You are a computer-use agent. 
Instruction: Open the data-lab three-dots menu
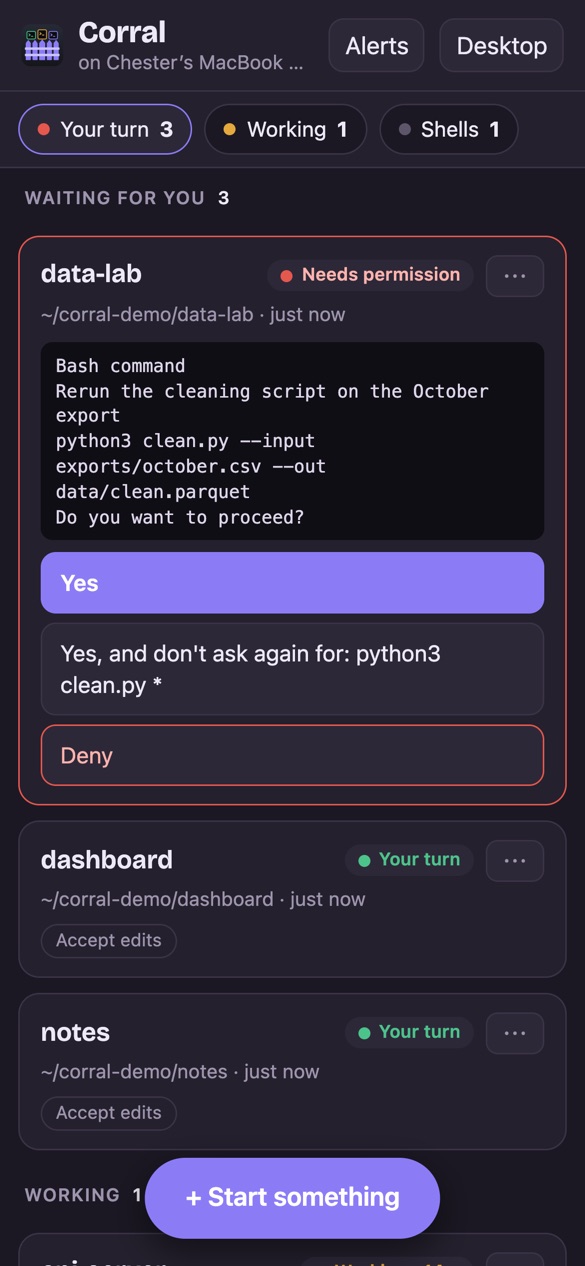pos(515,276)
